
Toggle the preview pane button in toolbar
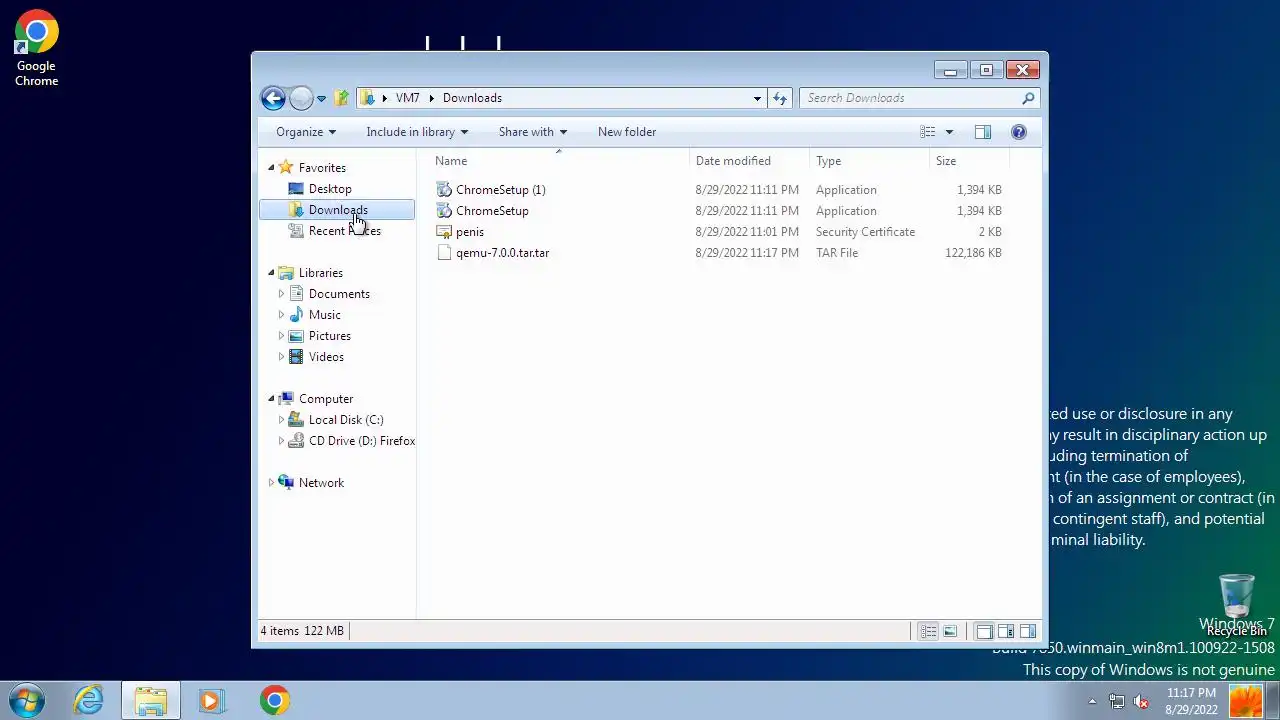[983, 132]
